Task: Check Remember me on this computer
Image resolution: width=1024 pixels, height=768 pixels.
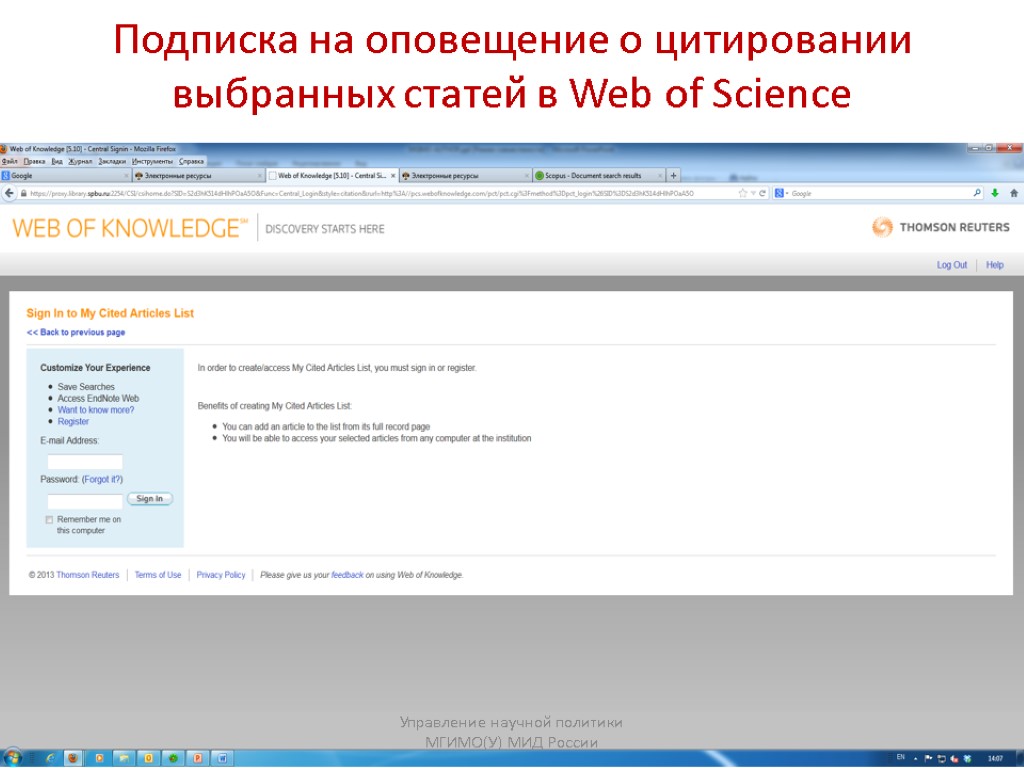Action: 49,520
